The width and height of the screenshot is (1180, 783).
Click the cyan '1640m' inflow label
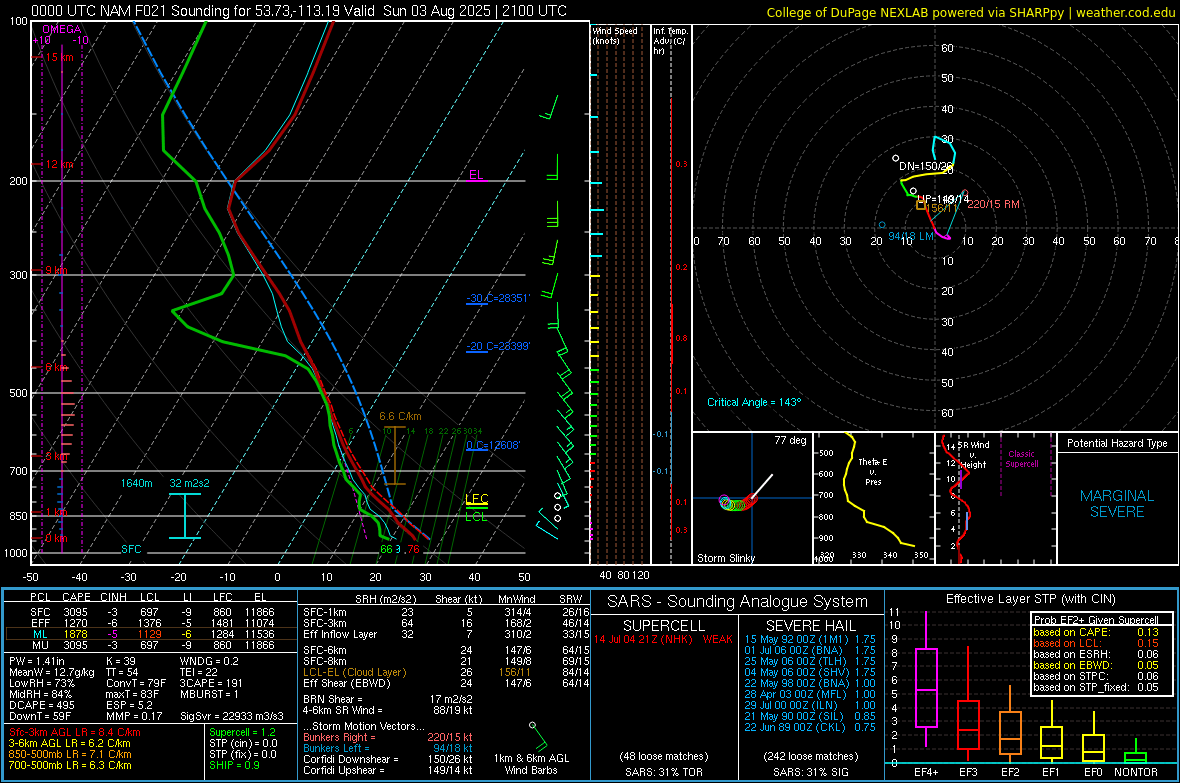tap(136, 483)
